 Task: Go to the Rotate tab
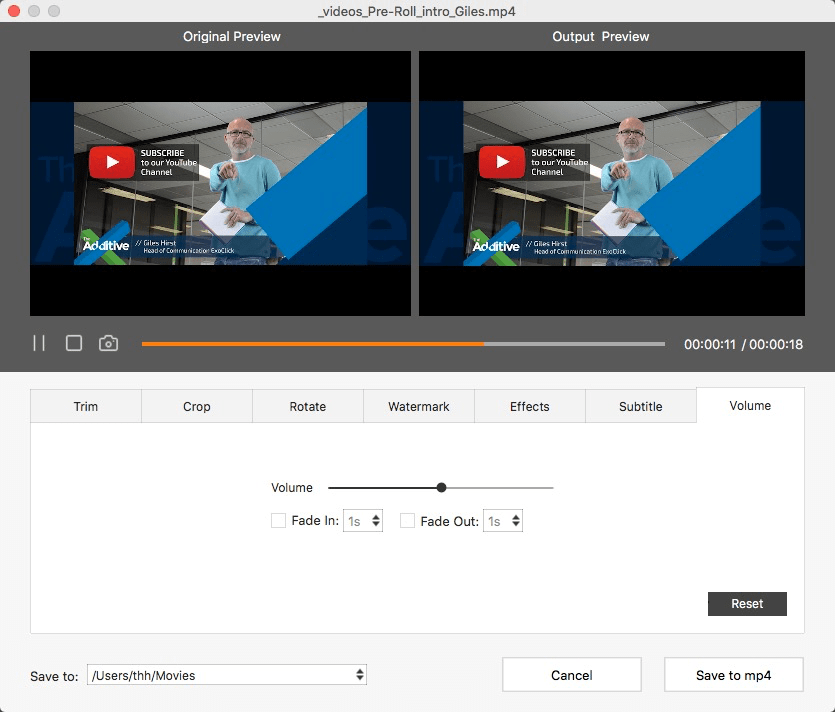tap(308, 407)
